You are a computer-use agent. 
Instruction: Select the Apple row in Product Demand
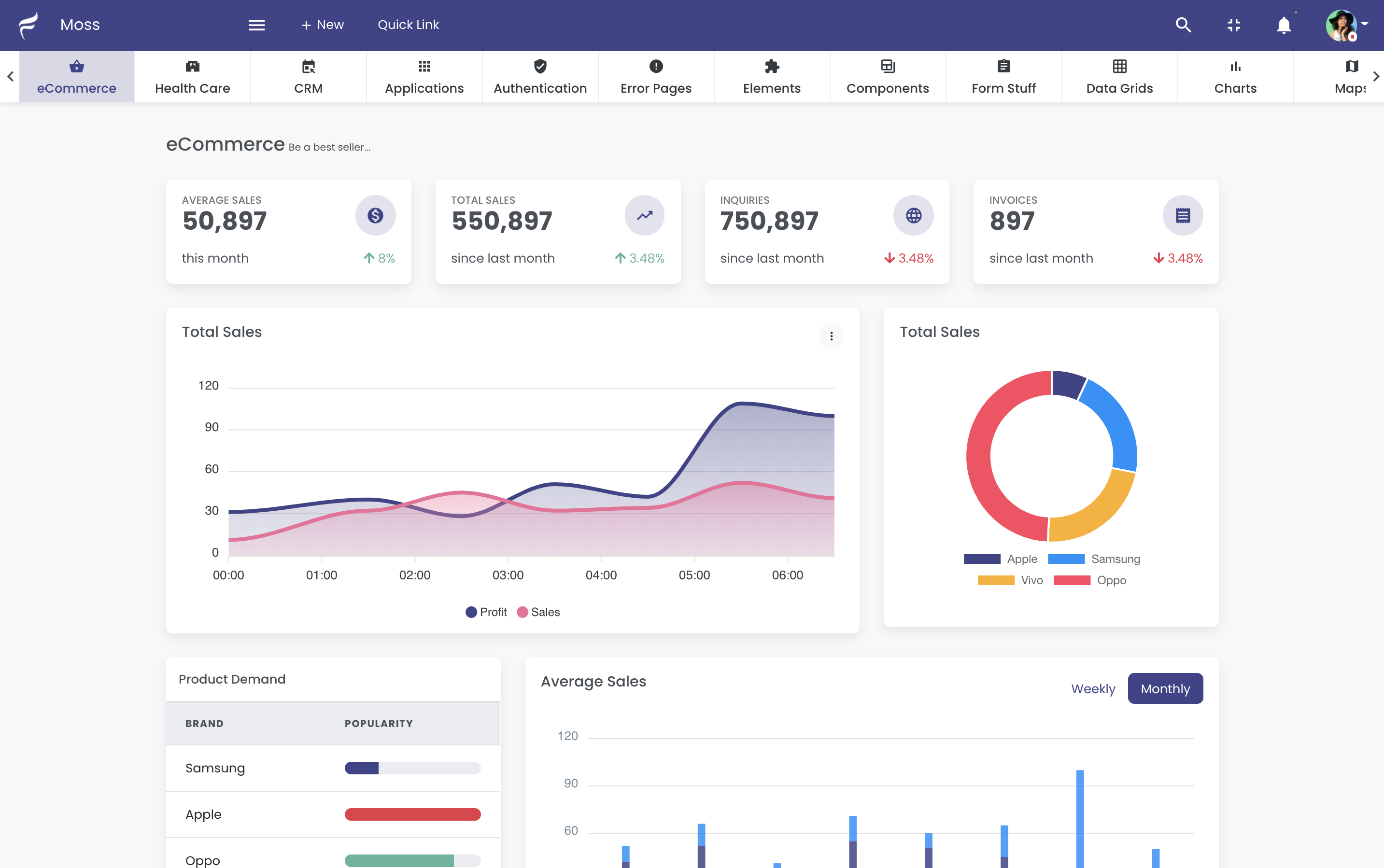pos(333,814)
